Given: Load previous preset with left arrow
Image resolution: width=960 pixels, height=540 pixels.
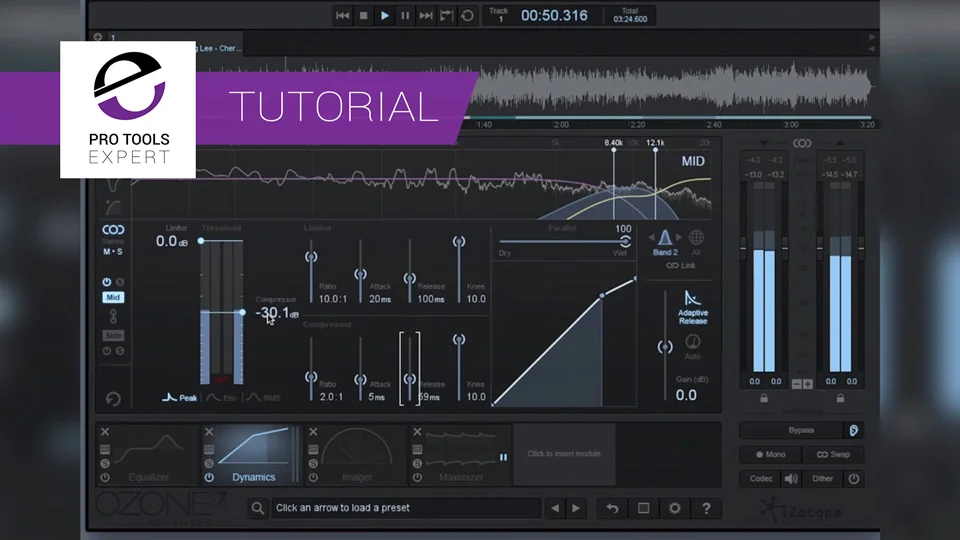Looking at the screenshot, I should (555, 508).
